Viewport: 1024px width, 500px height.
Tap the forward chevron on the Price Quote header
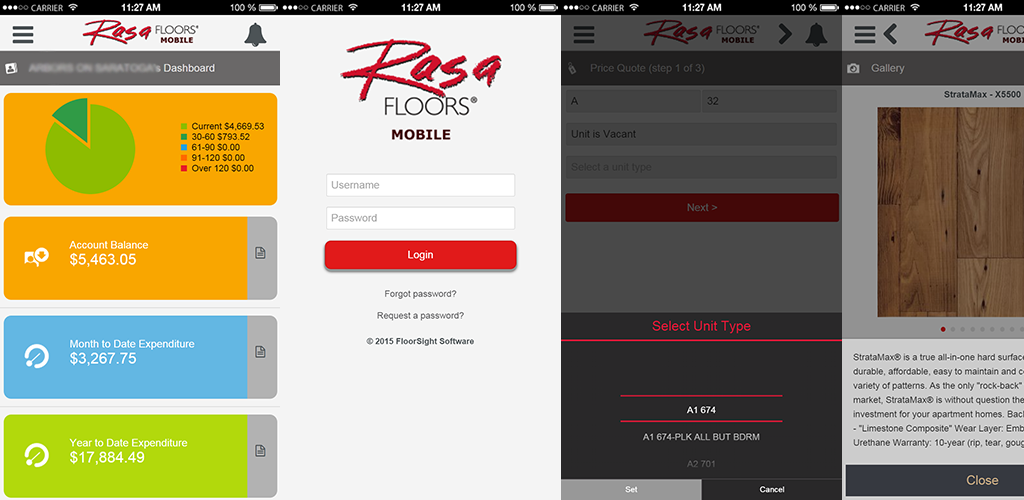(x=786, y=34)
